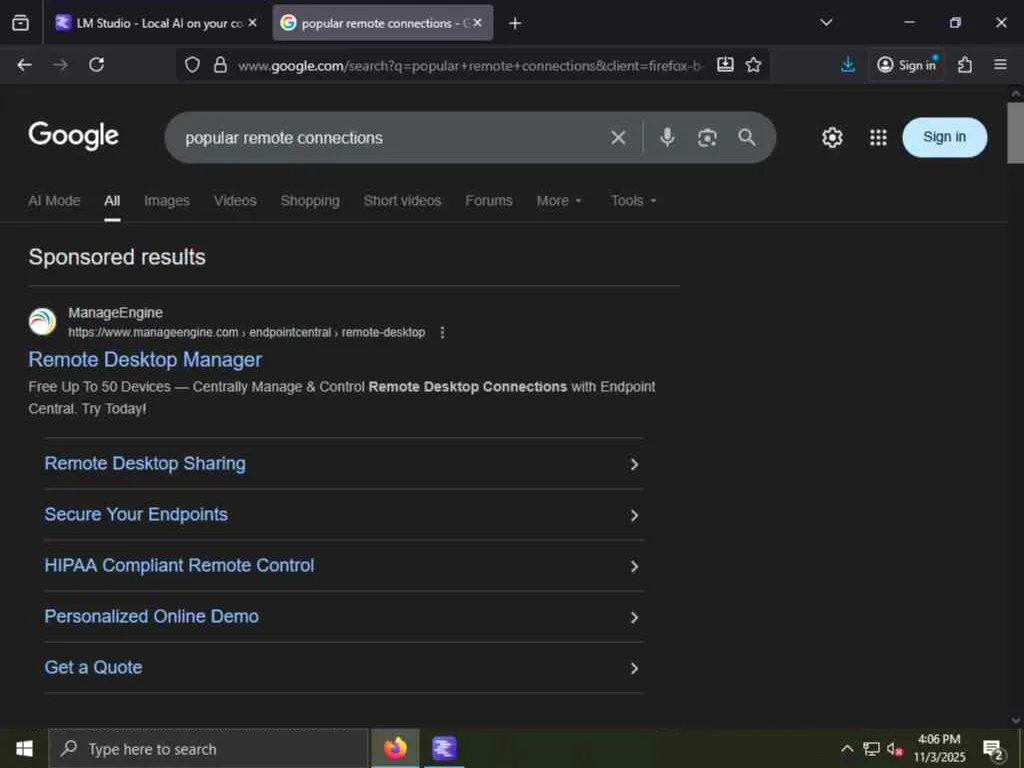Image resolution: width=1024 pixels, height=768 pixels.
Task: Click chevron beside Get a Quote
Action: [x=634, y=668]
